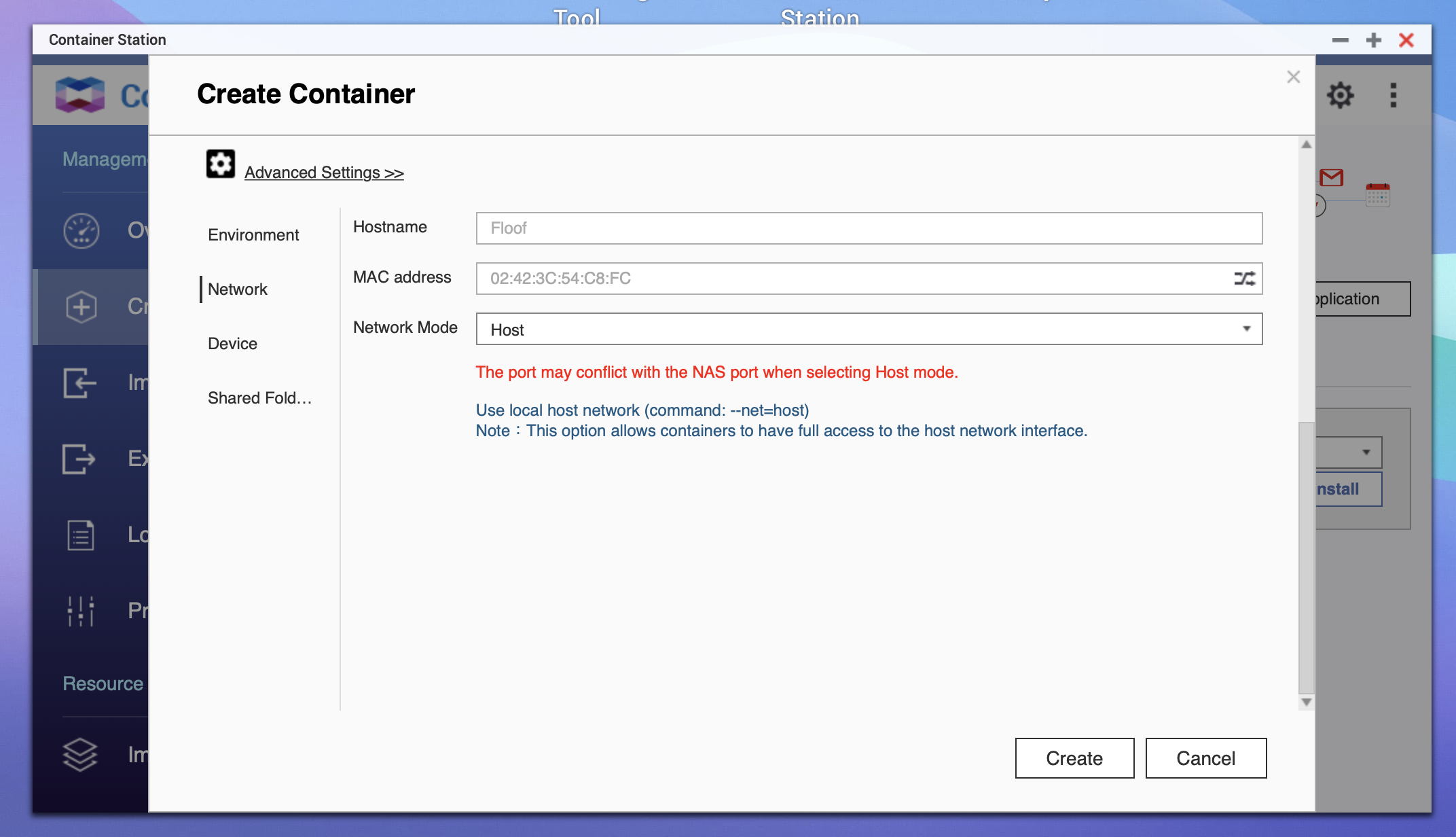Click the Create plus icon in sidebar
The image size is (1456, 837).
(x=81, y=306)
